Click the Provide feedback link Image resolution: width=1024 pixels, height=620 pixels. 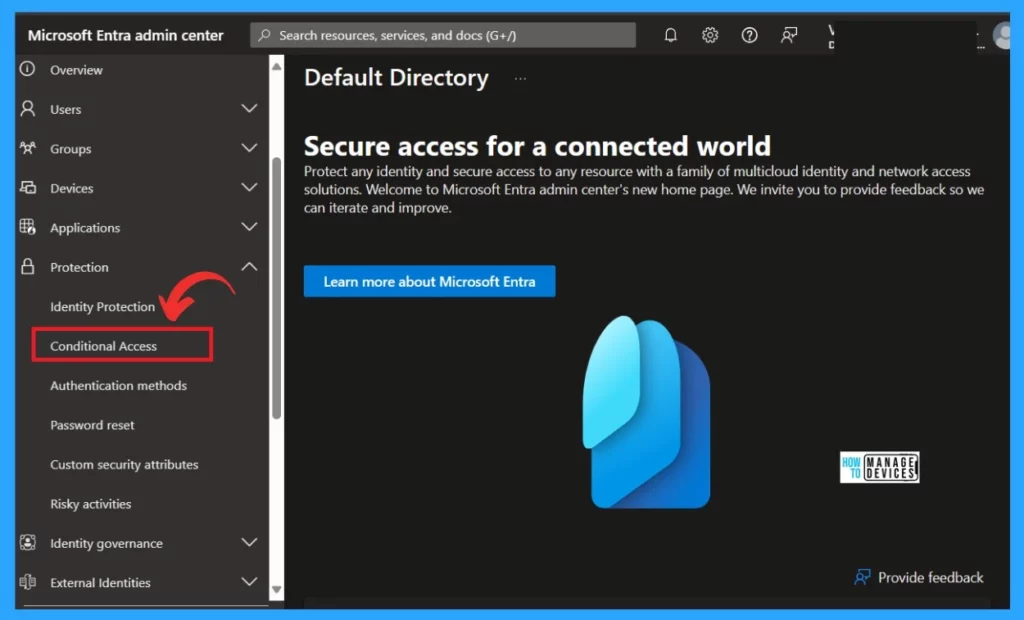[x=930, y=578]
